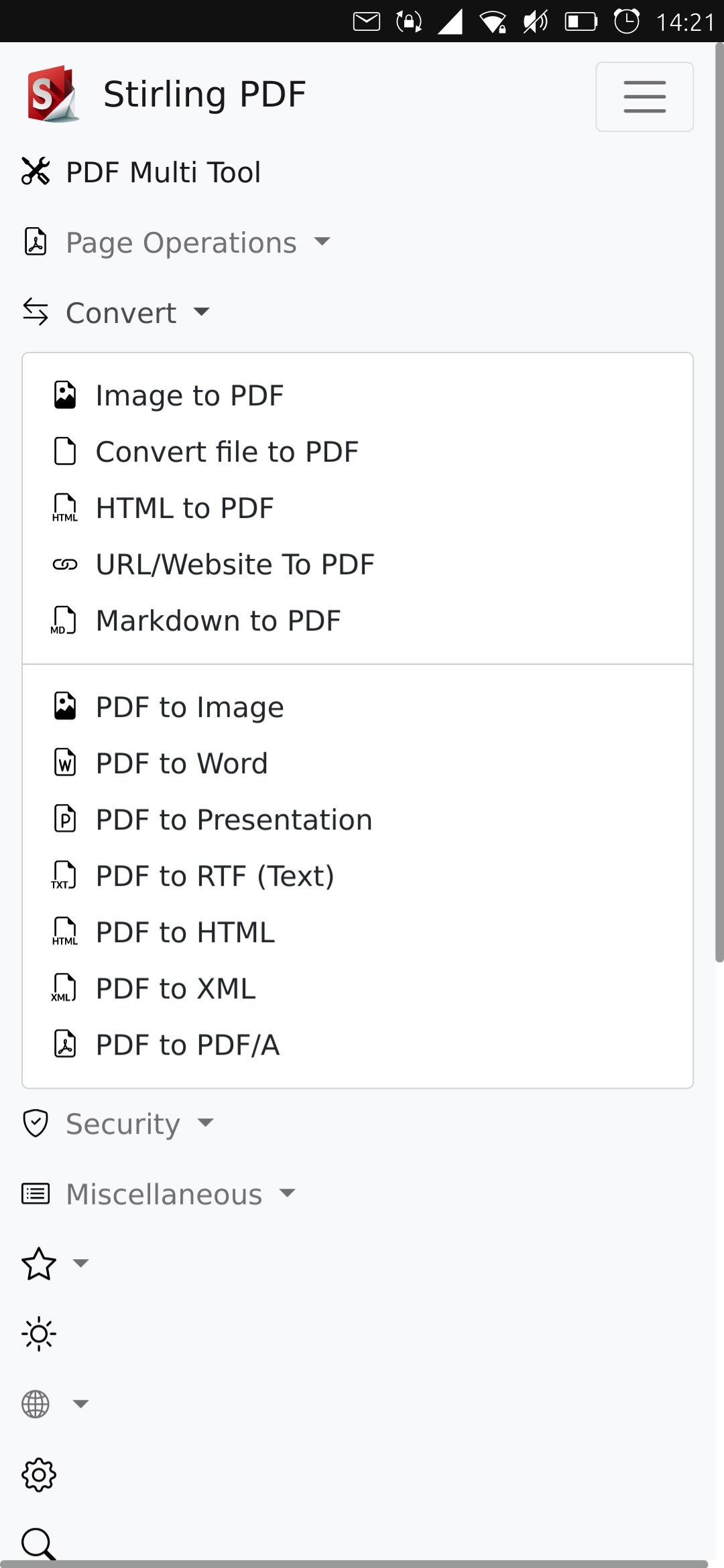The height and width of the screenshot is (1568, 724).
Task: Open PDF to Presentation
Action: 234,820
